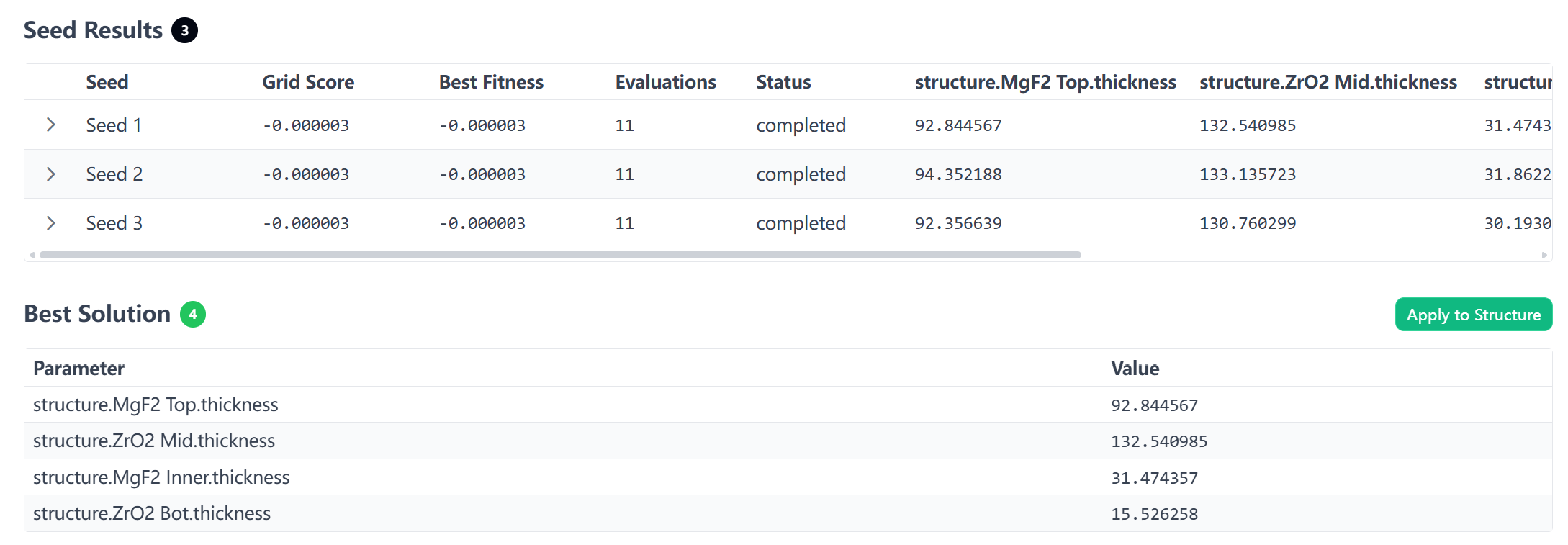Click Seed 2 Best Fitness value
Screen dimensions: 1568x545
coord(482,174)
